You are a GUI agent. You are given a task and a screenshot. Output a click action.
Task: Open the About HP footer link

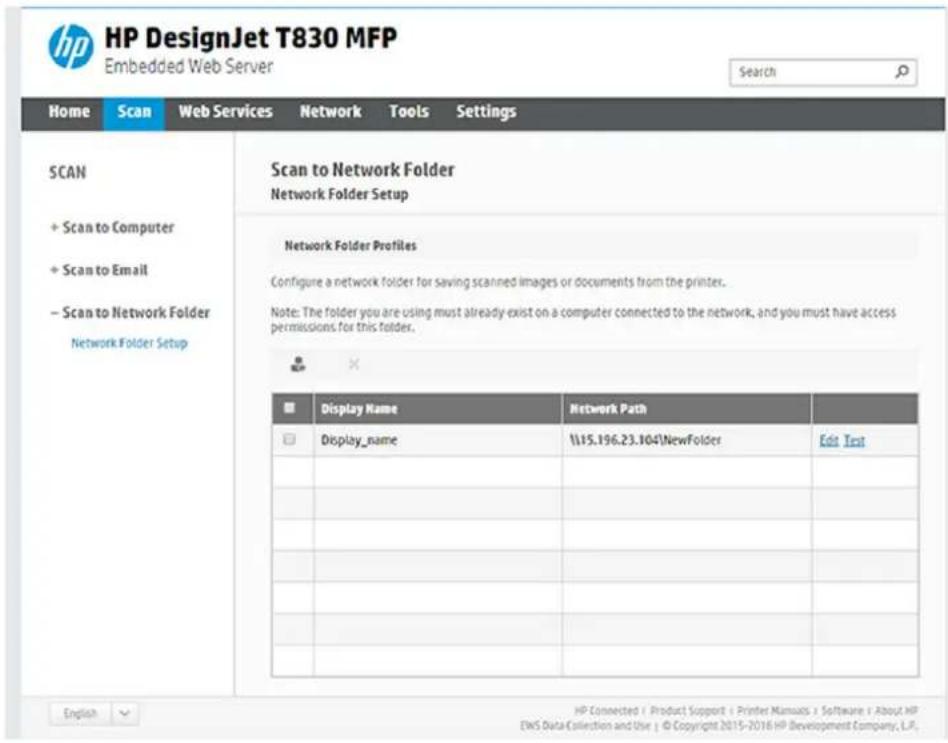pyautogui.click(x=896, y=711)
